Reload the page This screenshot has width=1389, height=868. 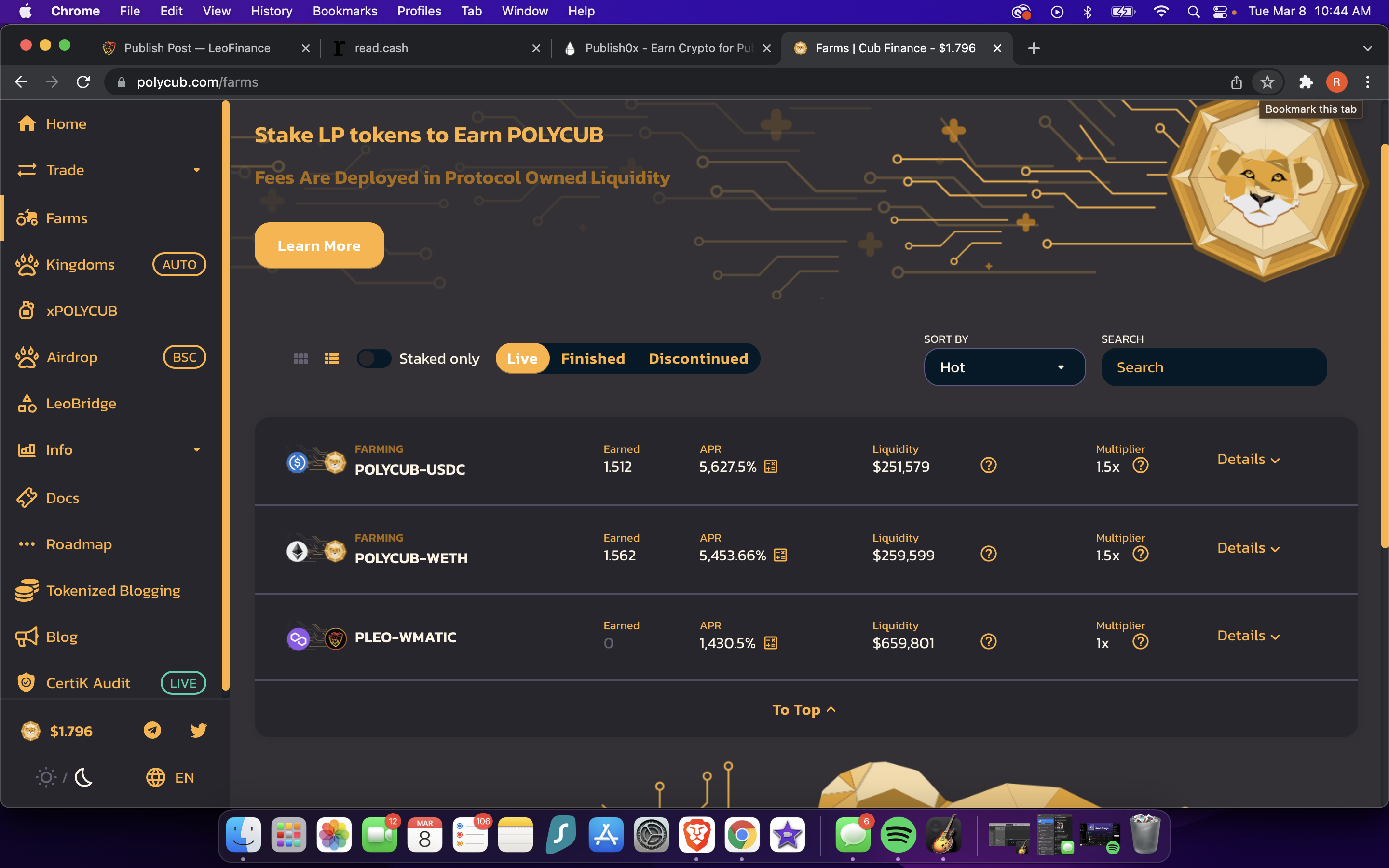pyautogui.click(x=83, y=82)
